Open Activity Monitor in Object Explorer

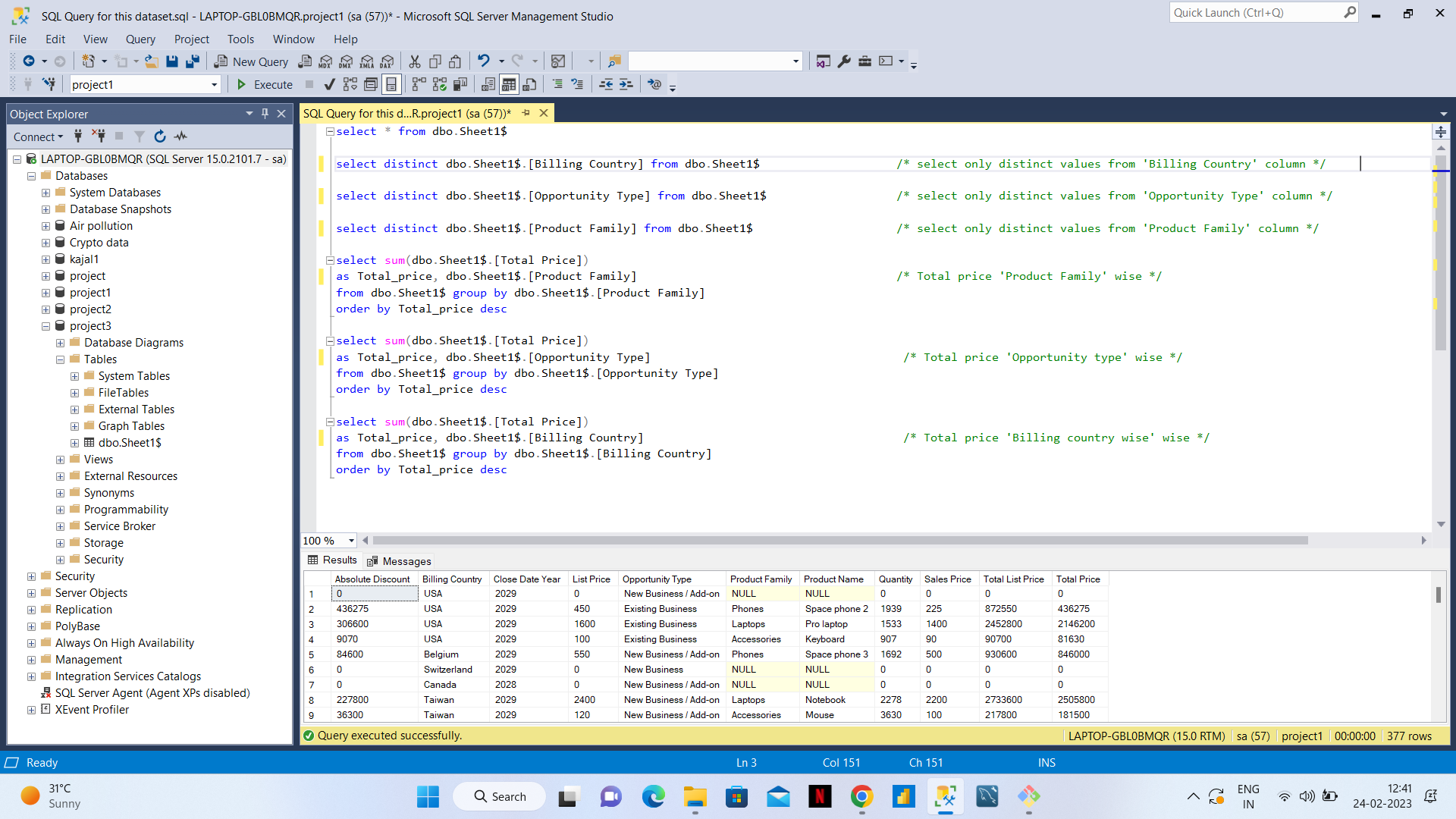click(x=180, y=136)
